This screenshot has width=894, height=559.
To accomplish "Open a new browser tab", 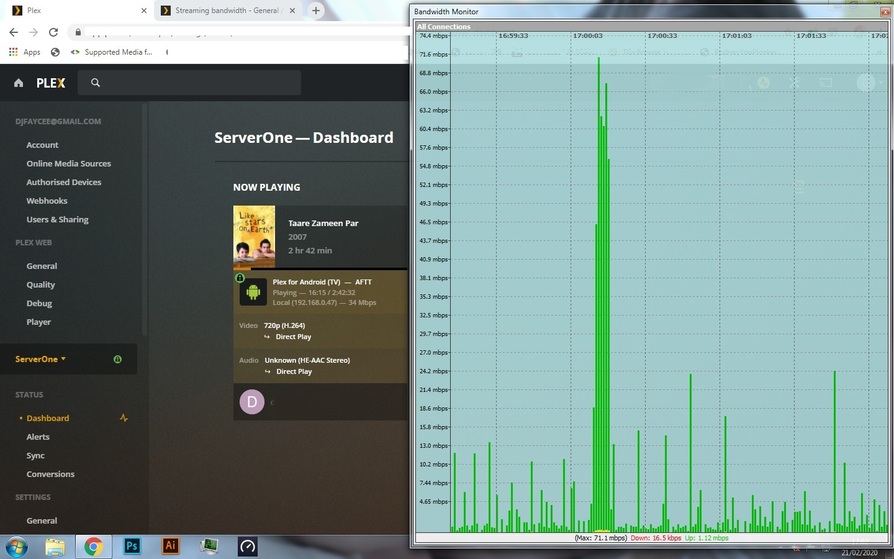I will point(315,10).
